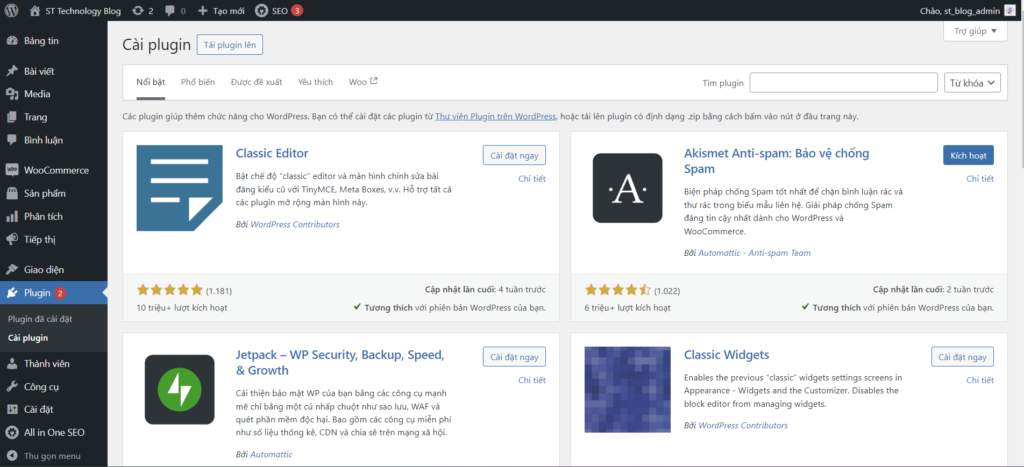The image size is (1024, 467).
Task: Click the Tìm plugin search field
Action: (843, 83)
